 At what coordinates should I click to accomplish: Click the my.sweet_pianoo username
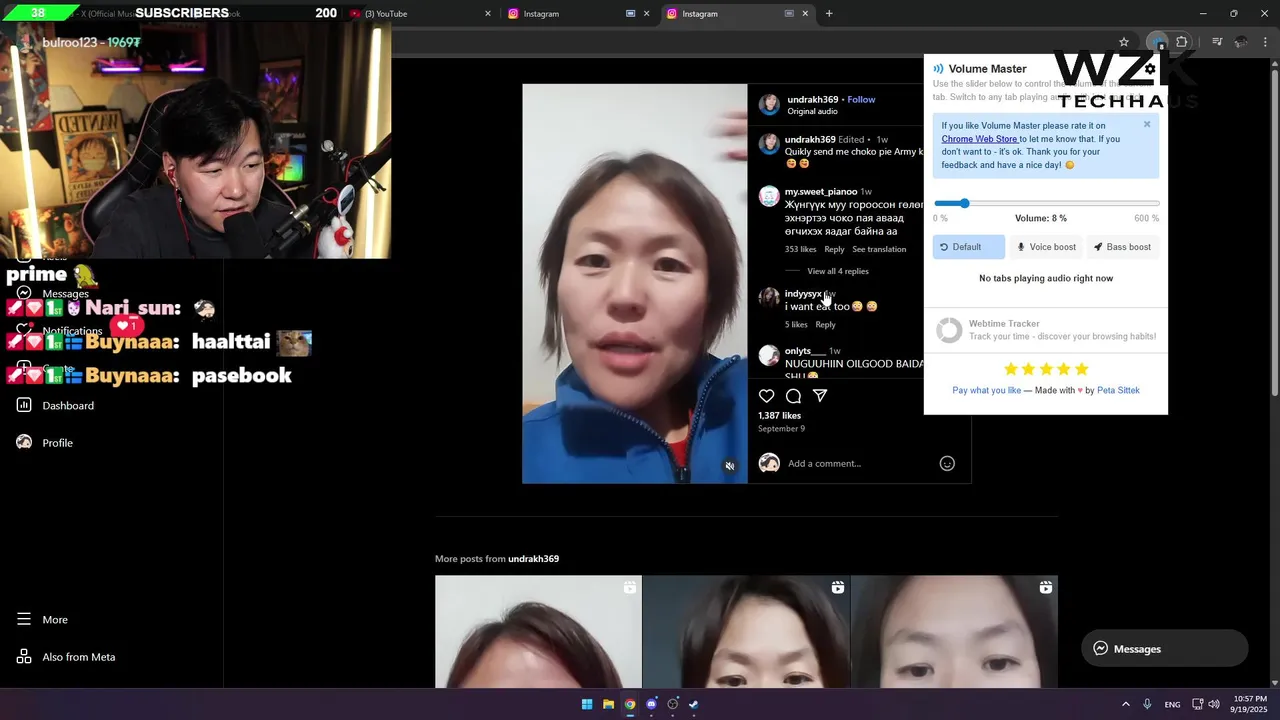click(821, 191)
